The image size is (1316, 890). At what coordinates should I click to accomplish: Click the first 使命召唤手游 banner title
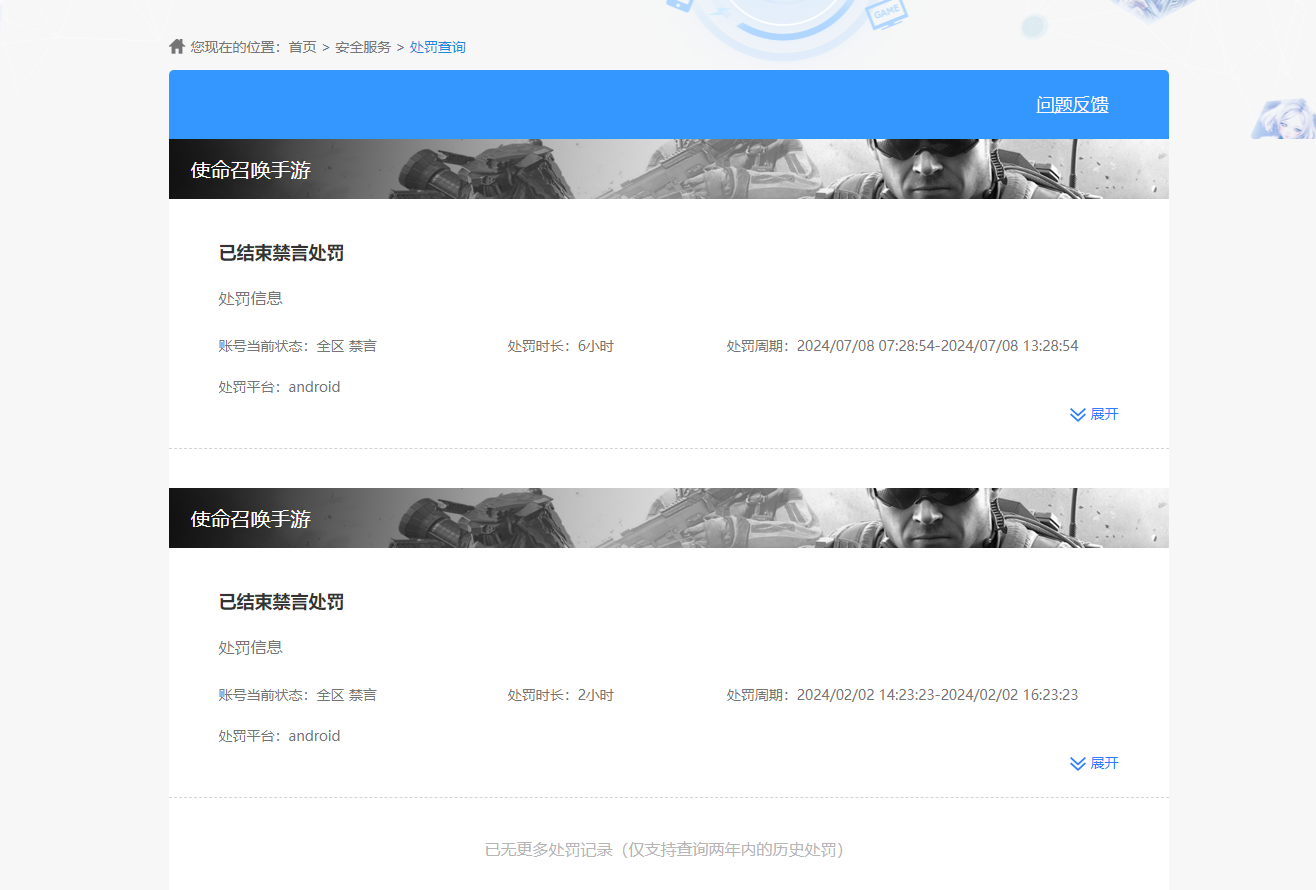251,170
